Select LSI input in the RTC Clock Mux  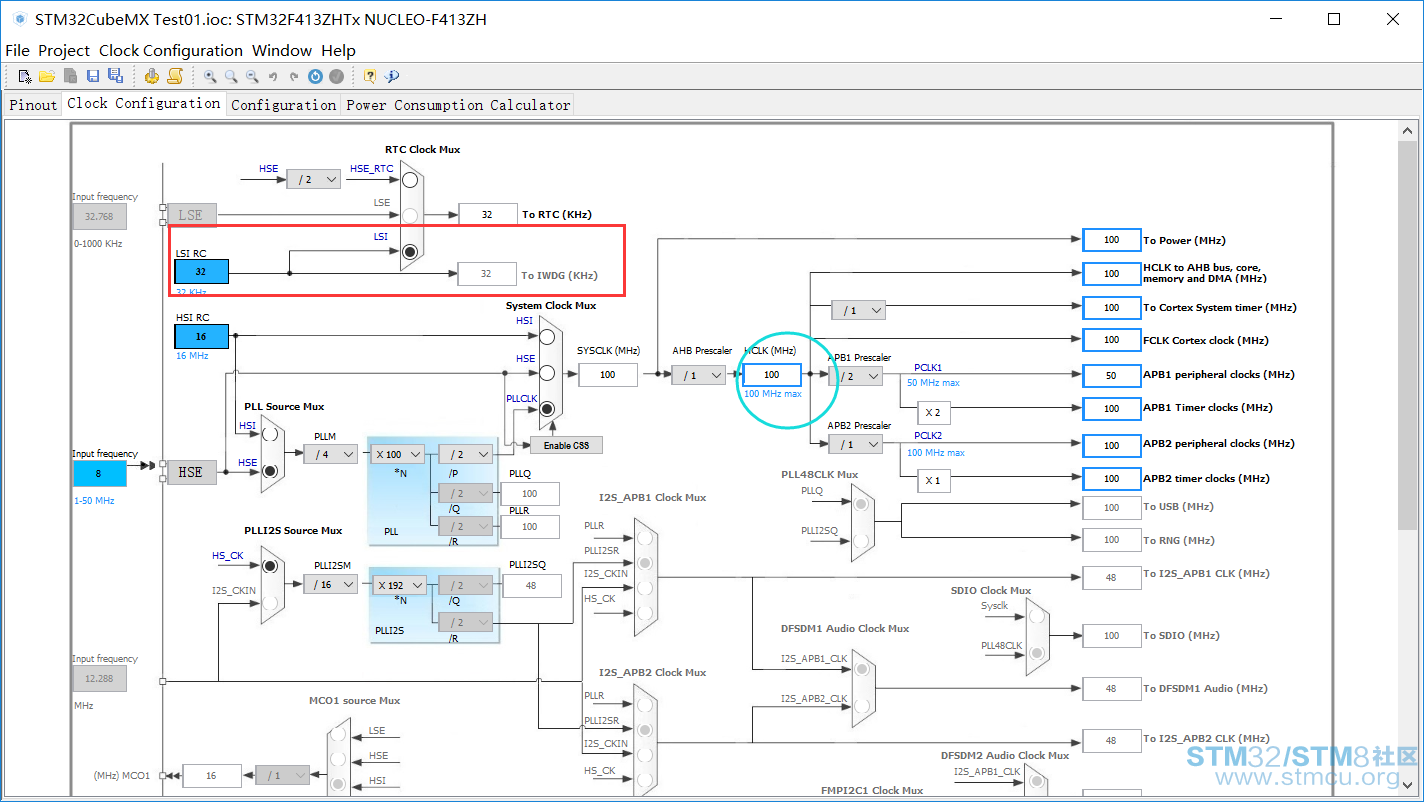[x=410, y=252]
